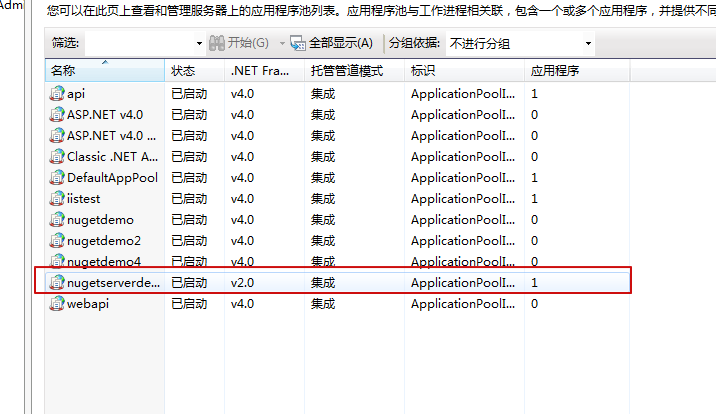Click 集成 pipeline mode in the webapi row
This screenshot has height=414, width=716.
point(323,304)
